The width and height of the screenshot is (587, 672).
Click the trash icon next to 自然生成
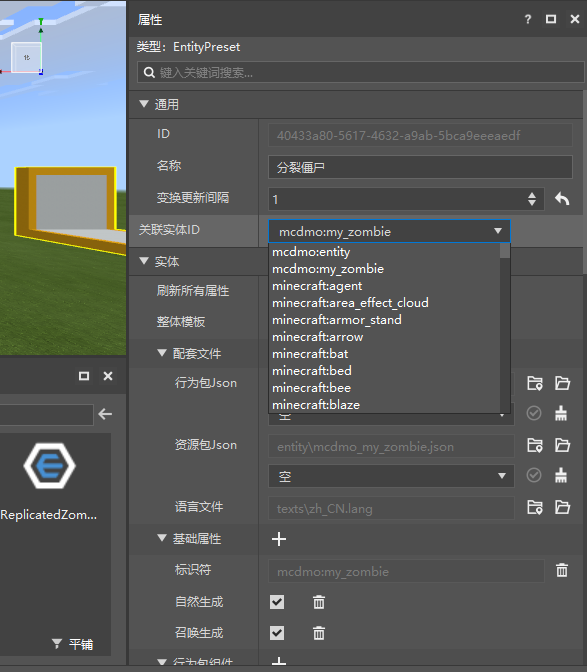tap(319, 602)
